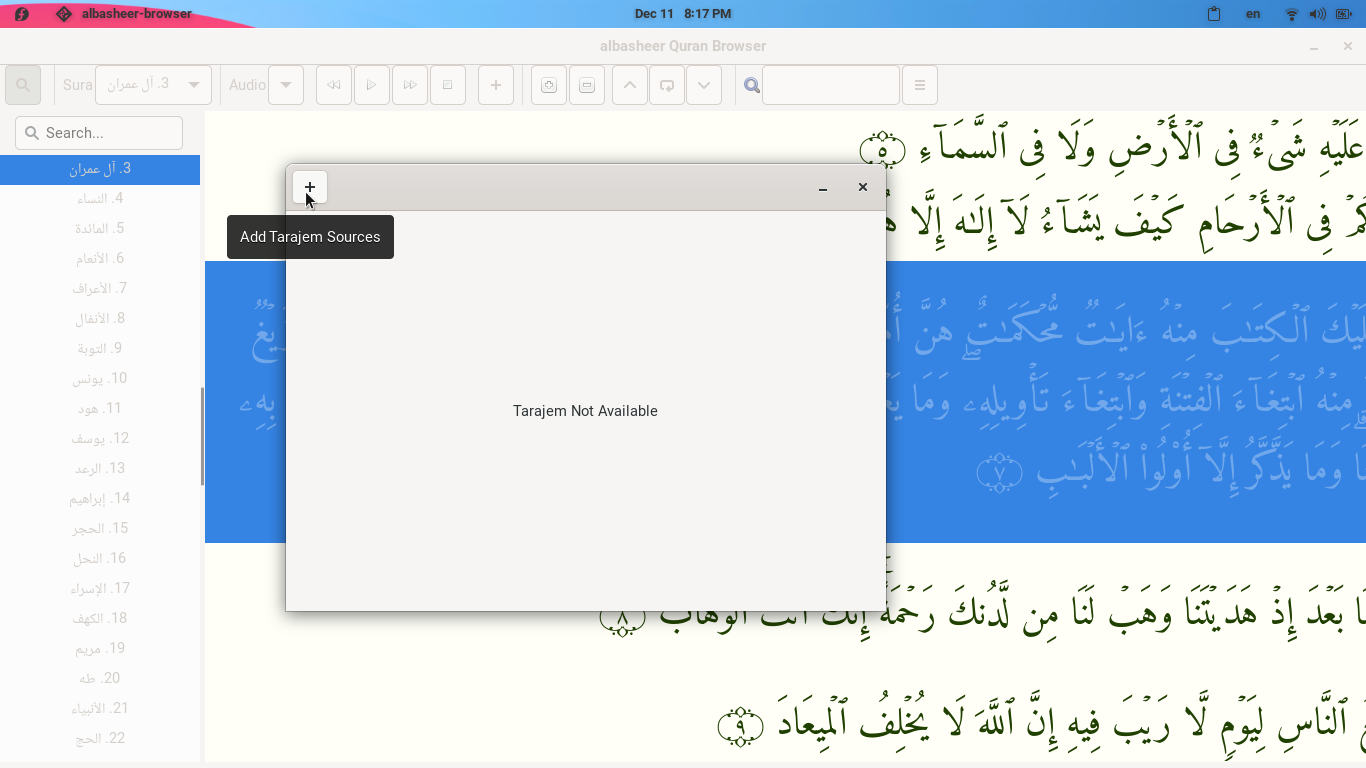Click the Wi-Fi network icon in tray

[1292, 14]
